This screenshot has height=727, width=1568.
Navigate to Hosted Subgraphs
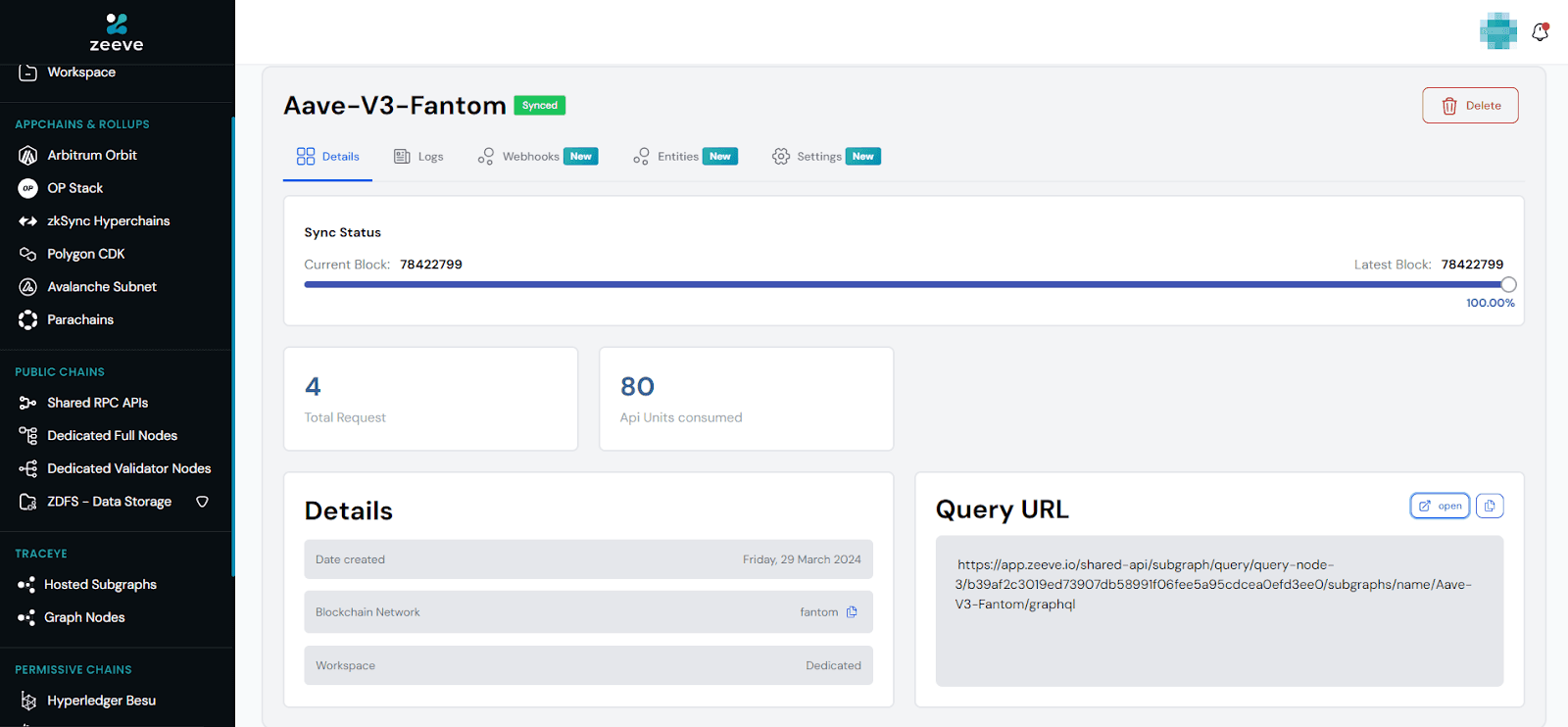[100, 585]
